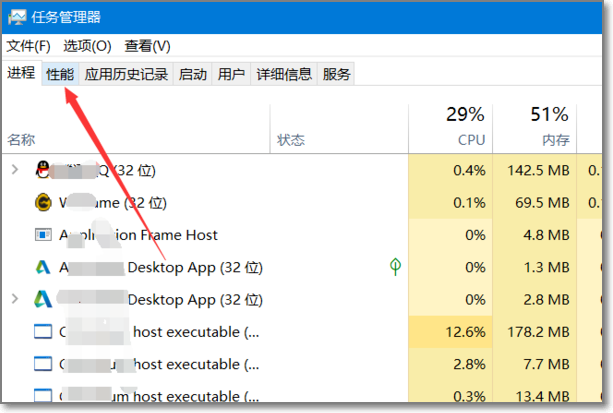The height and width of the screenshot is (413, 613).
Task: Select the host executable icon using 7.7 MB
Action: coord(43,364)
